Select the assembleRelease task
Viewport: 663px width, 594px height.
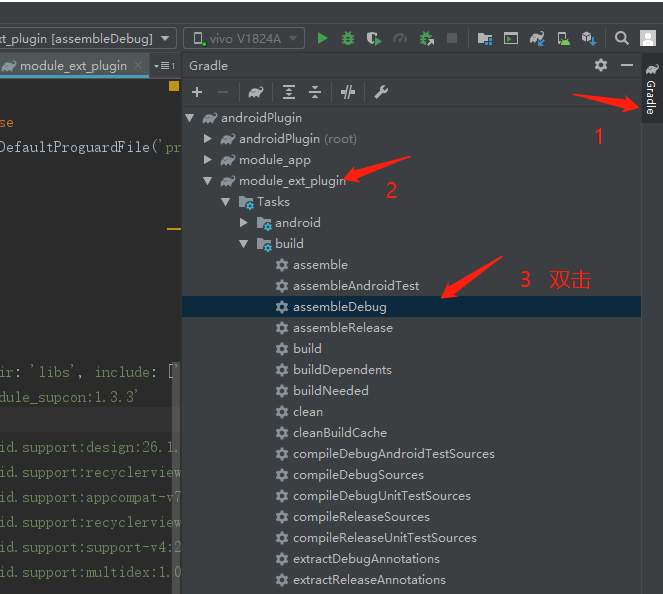(x=343, y=328)
